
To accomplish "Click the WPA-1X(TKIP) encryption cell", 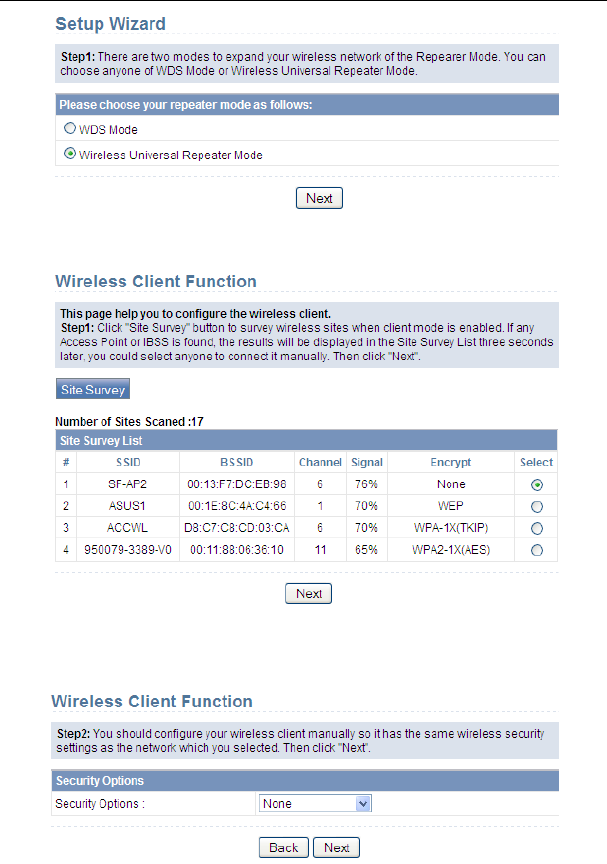I will [x=451, y=528].
